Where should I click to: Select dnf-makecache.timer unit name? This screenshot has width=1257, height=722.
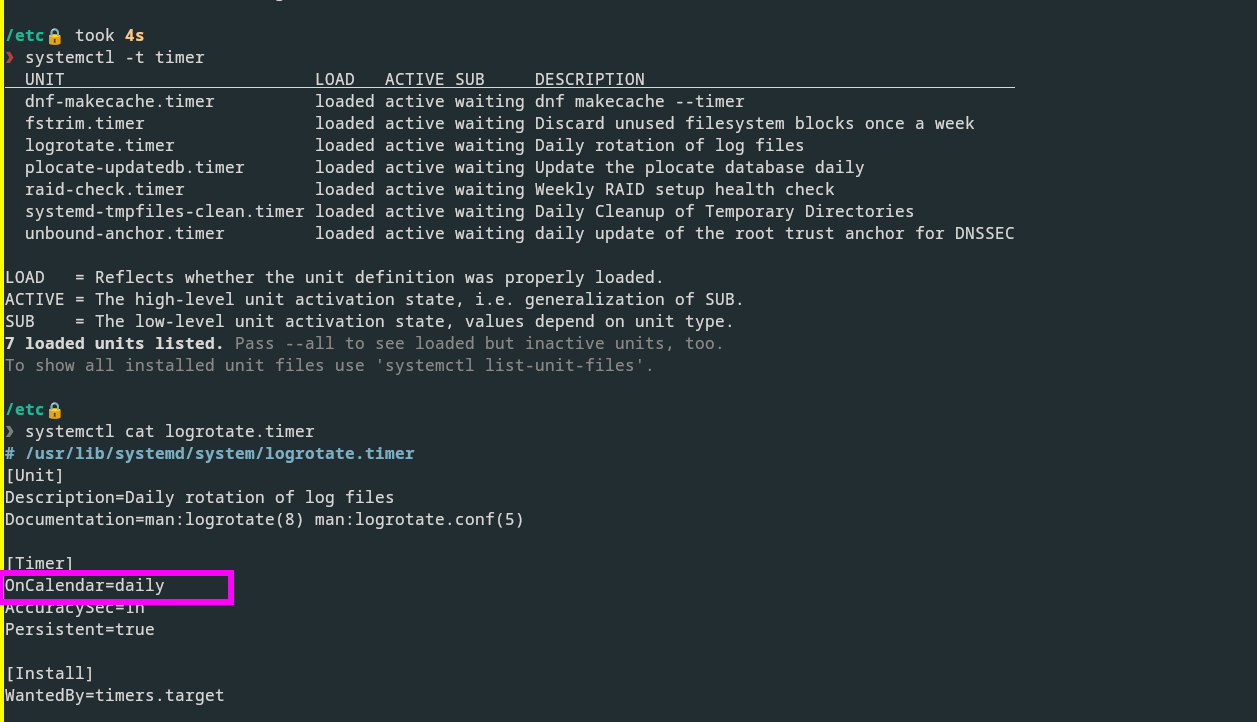(x=120, y=102)
